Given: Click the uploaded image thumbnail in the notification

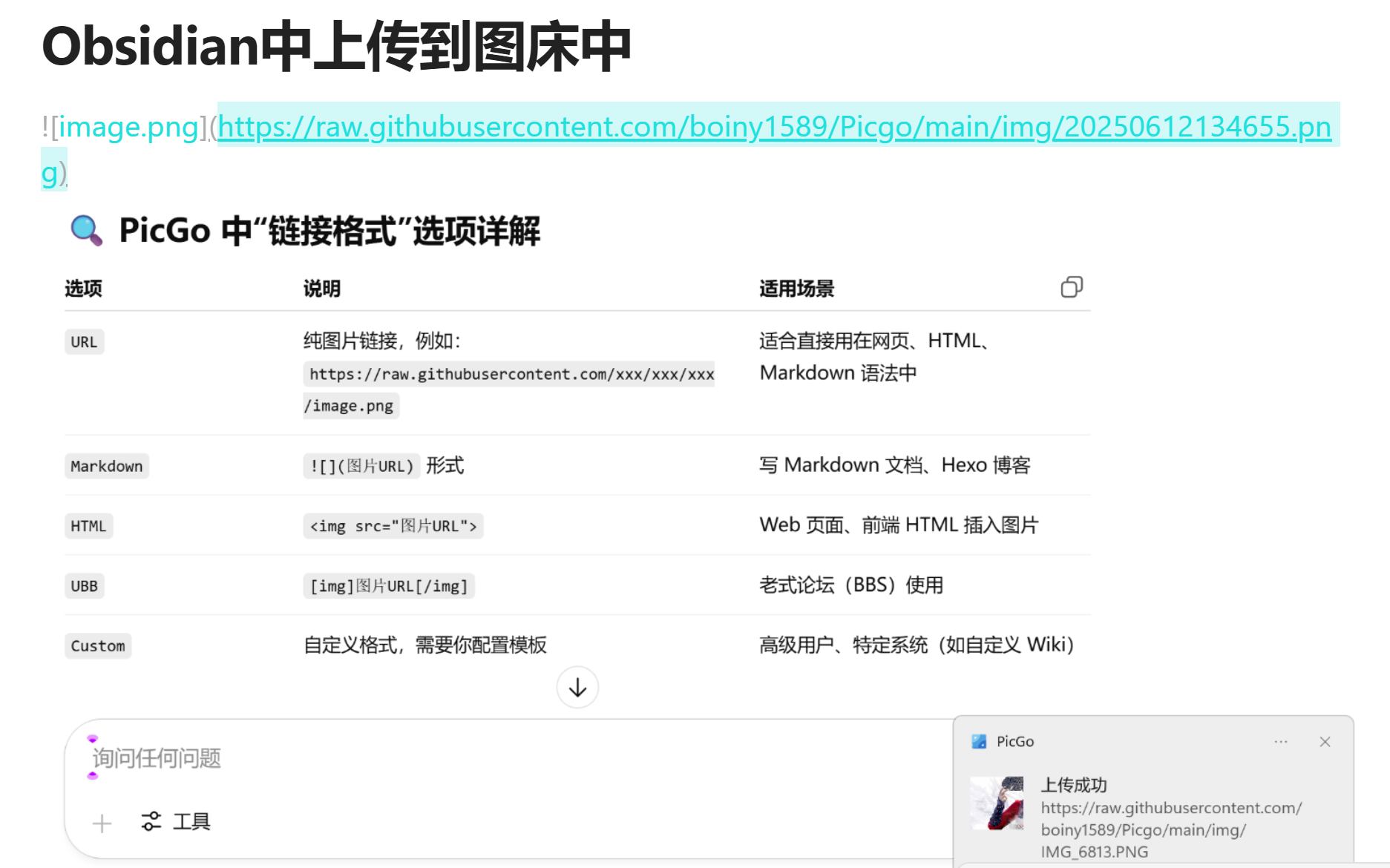Looking at the screenshot, I should [x=997, y=803].
